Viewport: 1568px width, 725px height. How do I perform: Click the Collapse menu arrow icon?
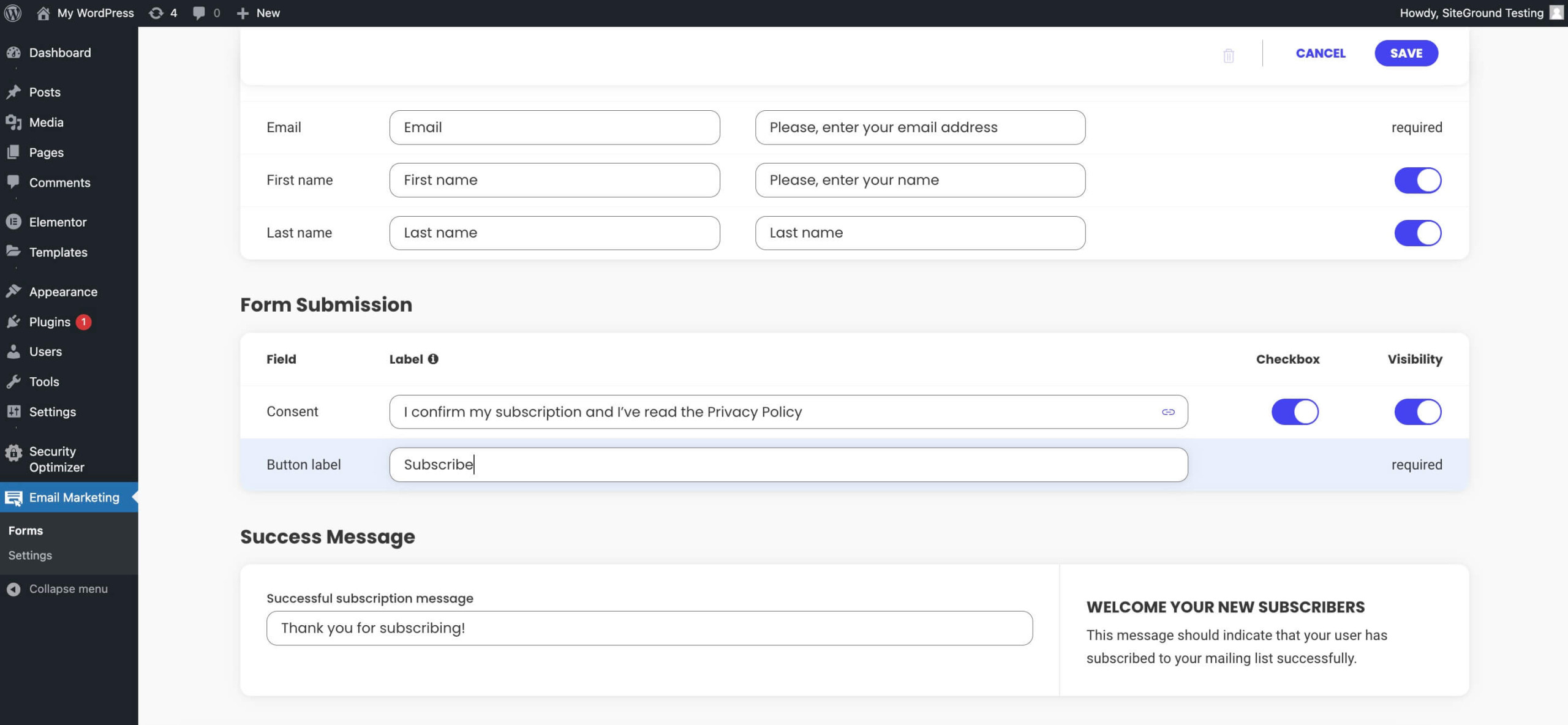13,588
